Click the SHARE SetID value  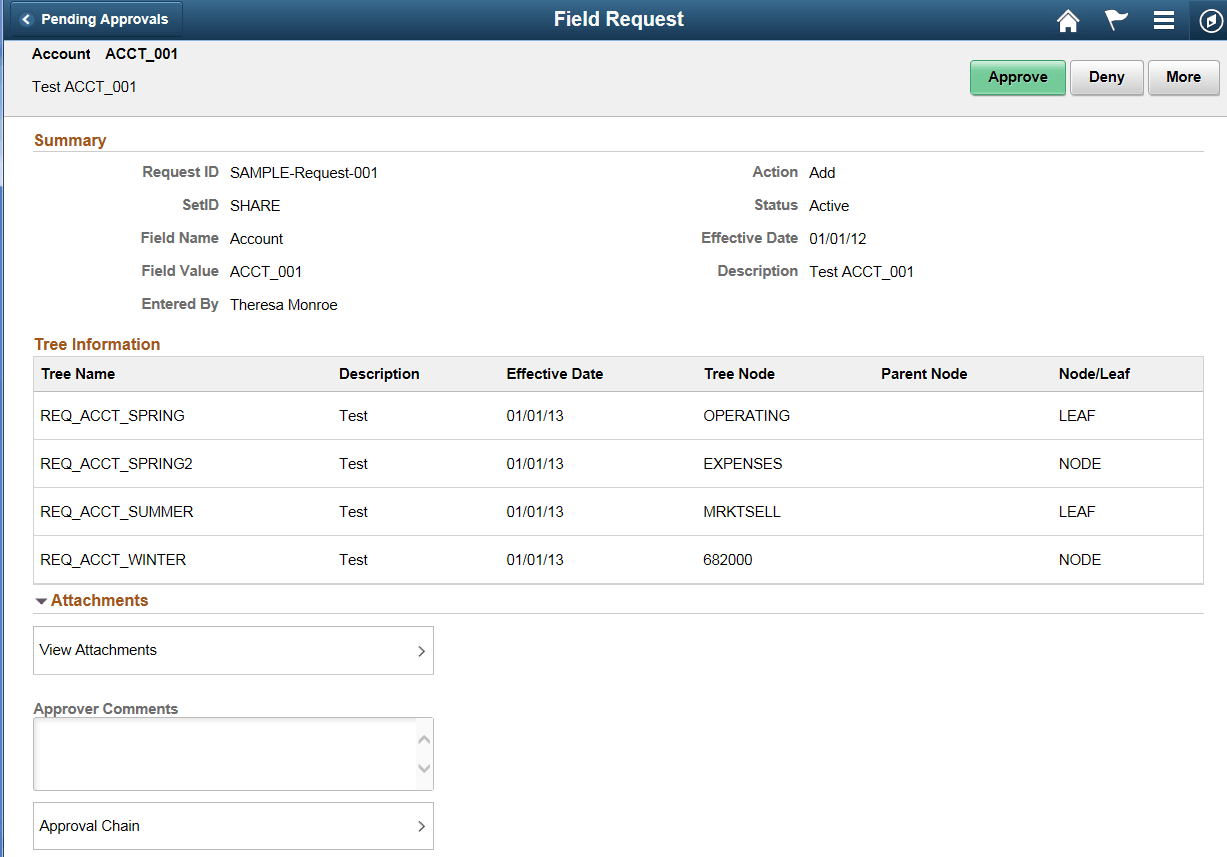255,206
